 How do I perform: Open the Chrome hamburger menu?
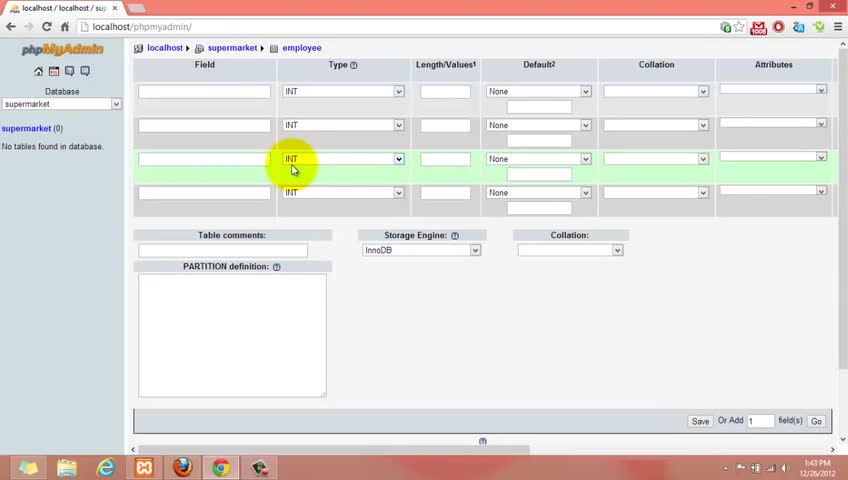tap(838, 26)
